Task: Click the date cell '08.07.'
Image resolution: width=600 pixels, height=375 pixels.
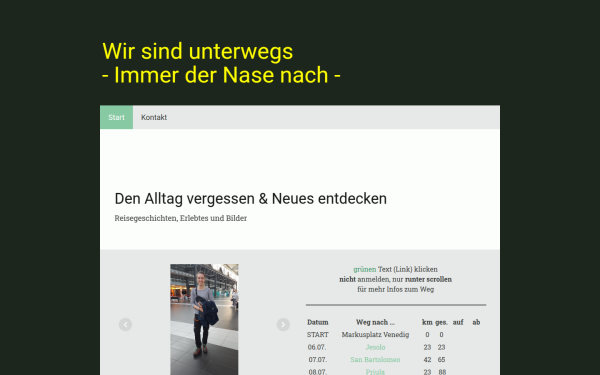Action: pyautogui.click(x=318, y=372)
